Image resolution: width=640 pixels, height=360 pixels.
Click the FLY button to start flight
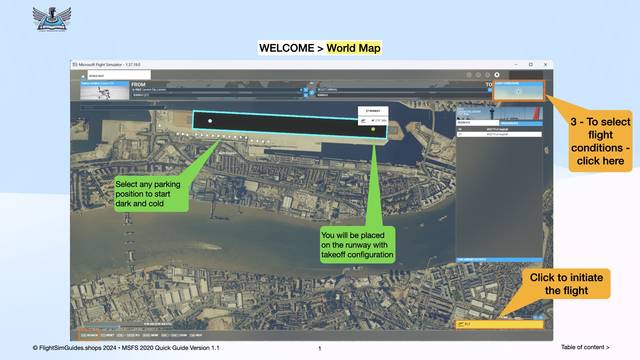(499, 324)
